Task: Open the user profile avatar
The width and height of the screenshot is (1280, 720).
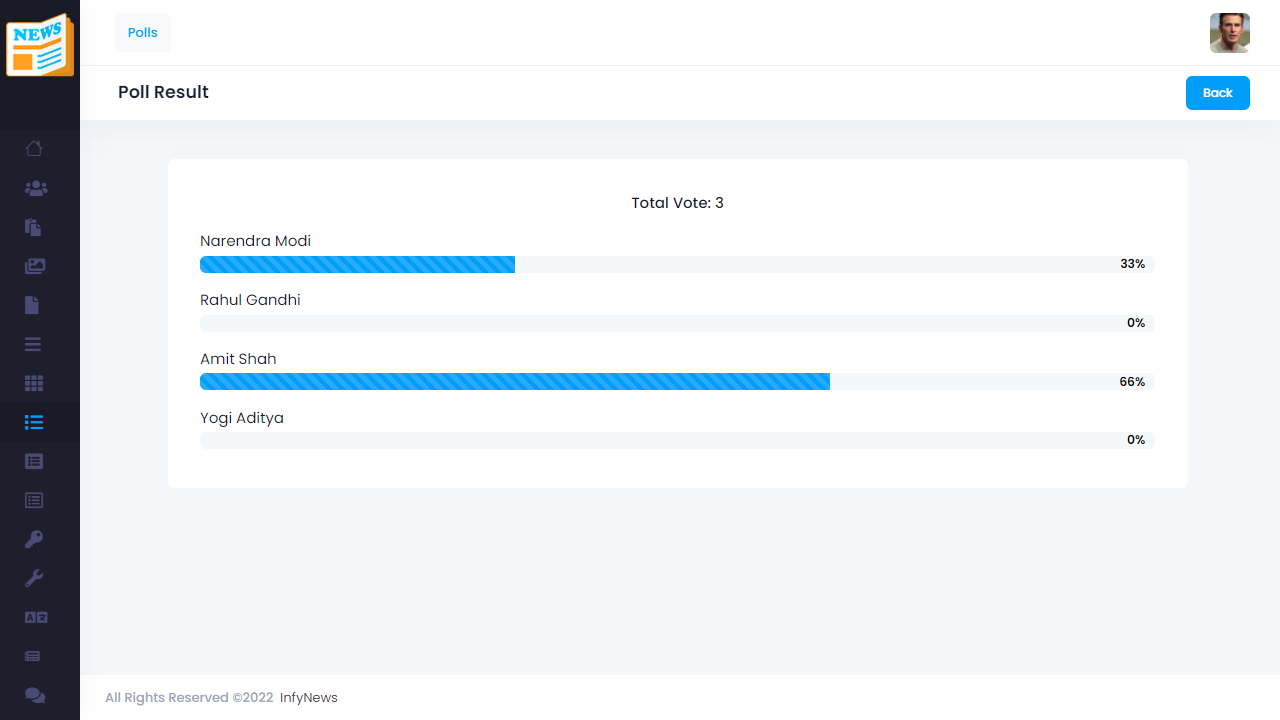Action: [1230, 33]
